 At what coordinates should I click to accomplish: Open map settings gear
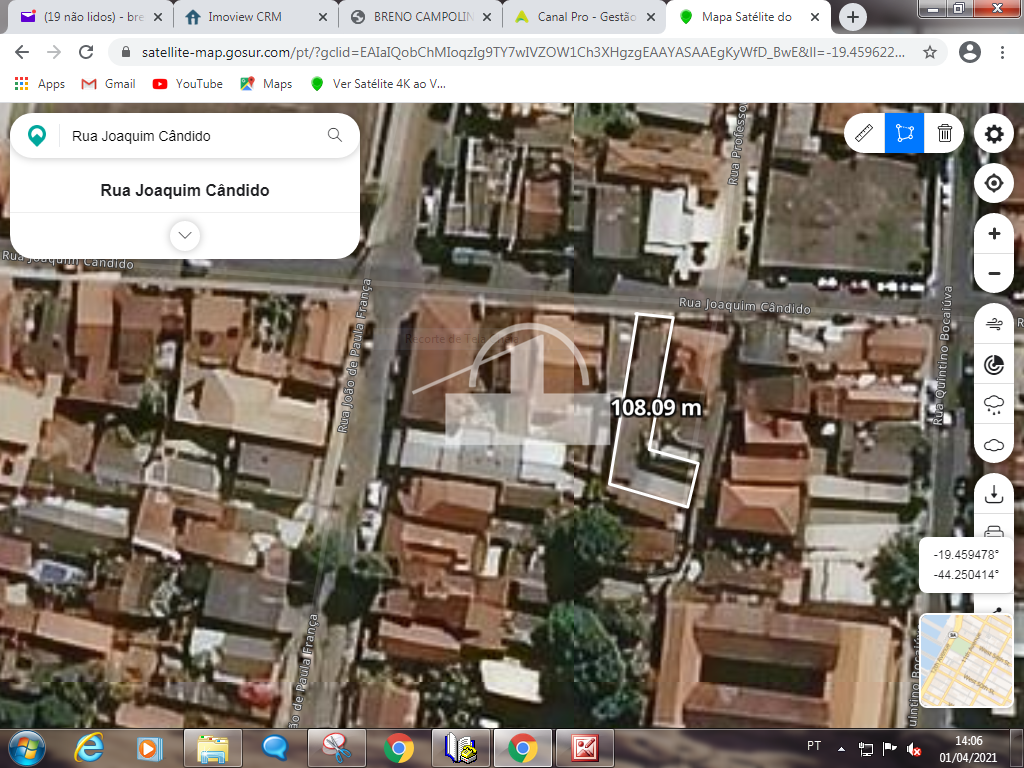[993, 134]
